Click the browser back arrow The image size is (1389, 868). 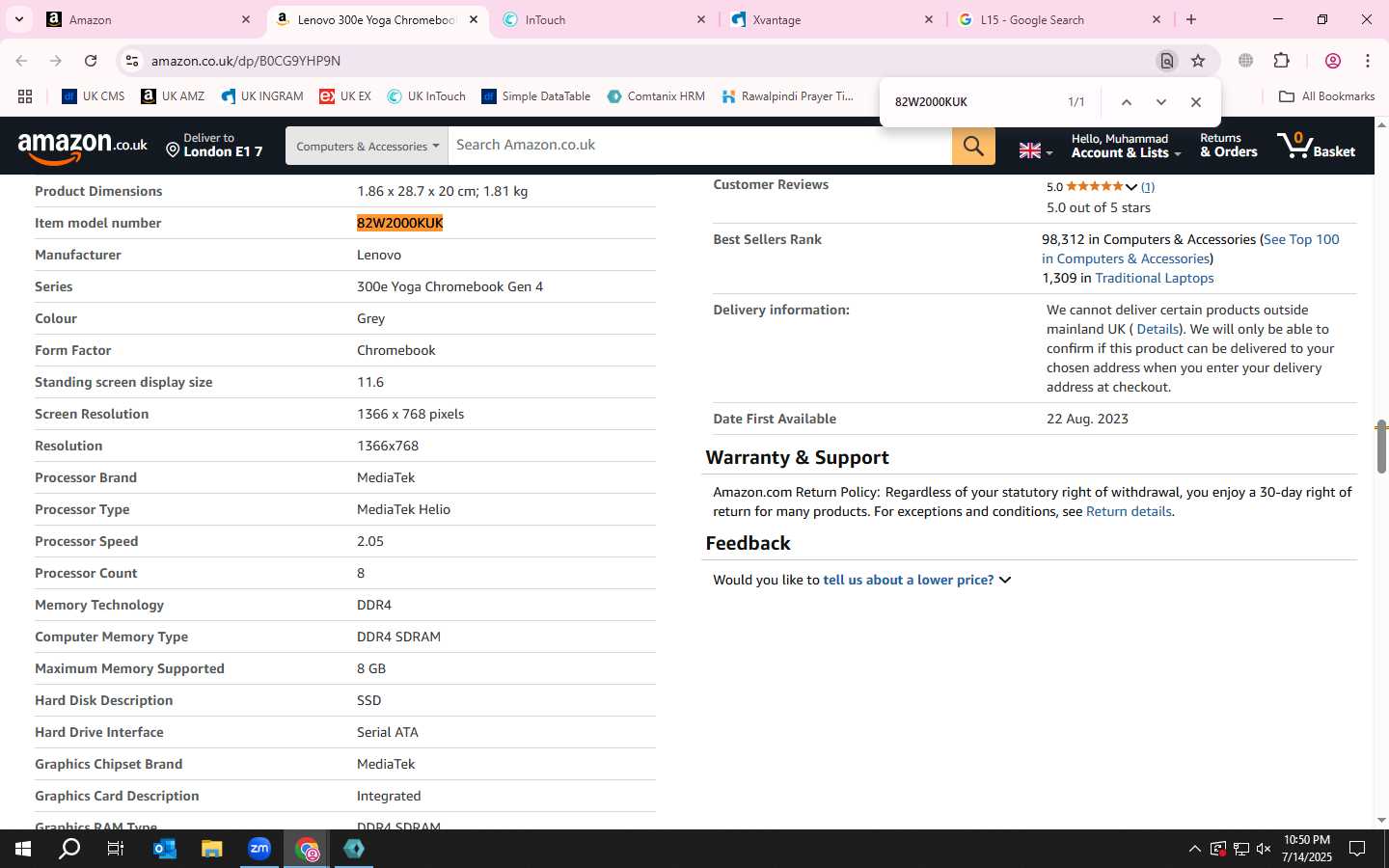[21, 61]
